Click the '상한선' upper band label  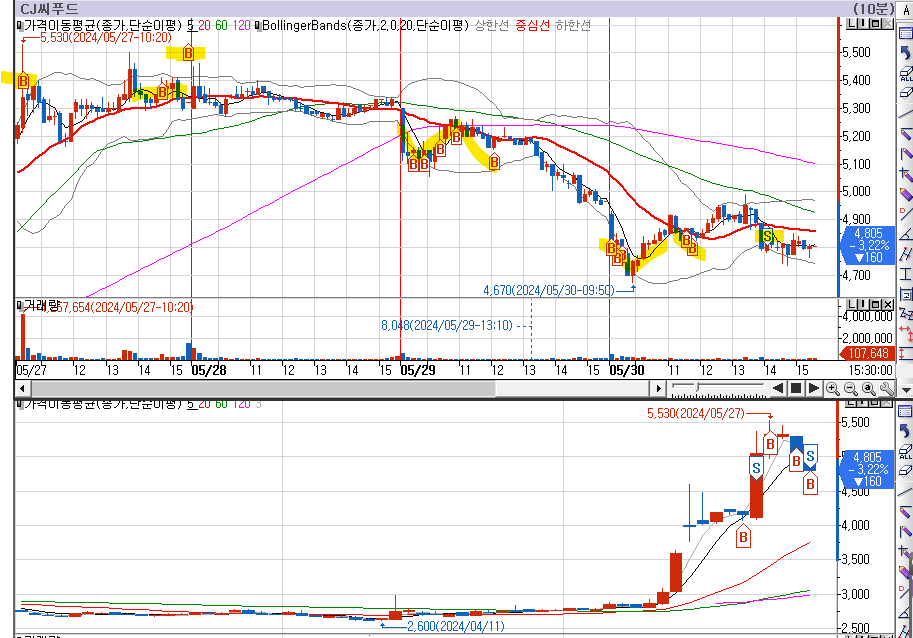[x=492, y=25]
